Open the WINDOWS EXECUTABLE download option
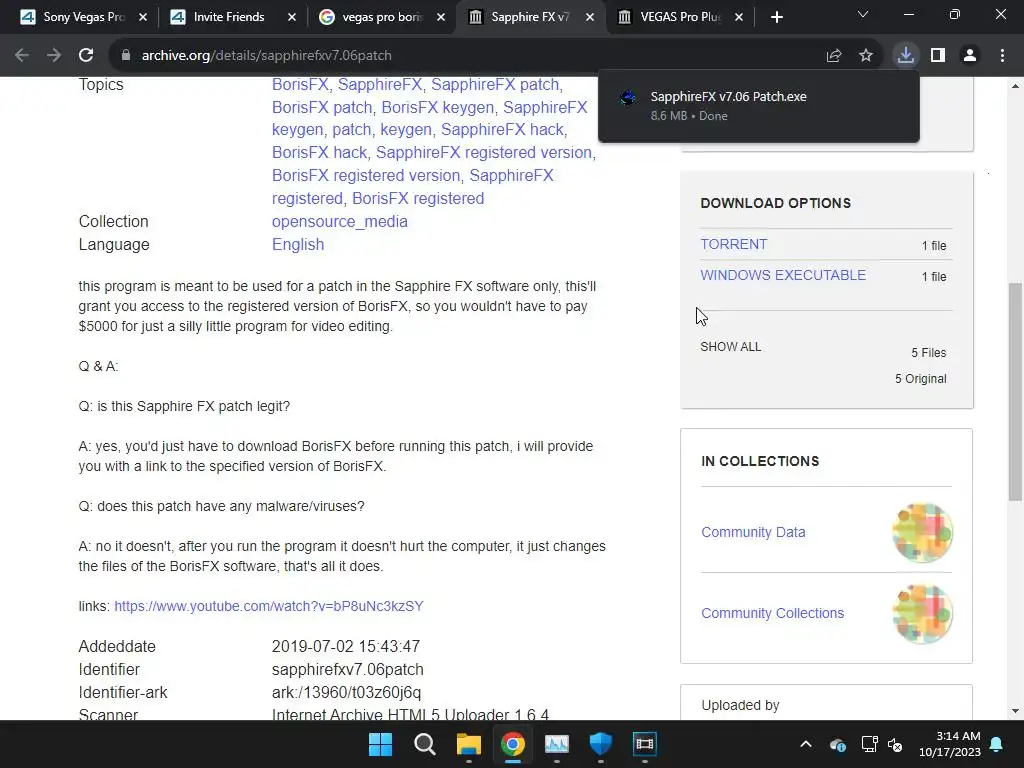Screen dimensions: 1024x768 [x=783, y=275]
